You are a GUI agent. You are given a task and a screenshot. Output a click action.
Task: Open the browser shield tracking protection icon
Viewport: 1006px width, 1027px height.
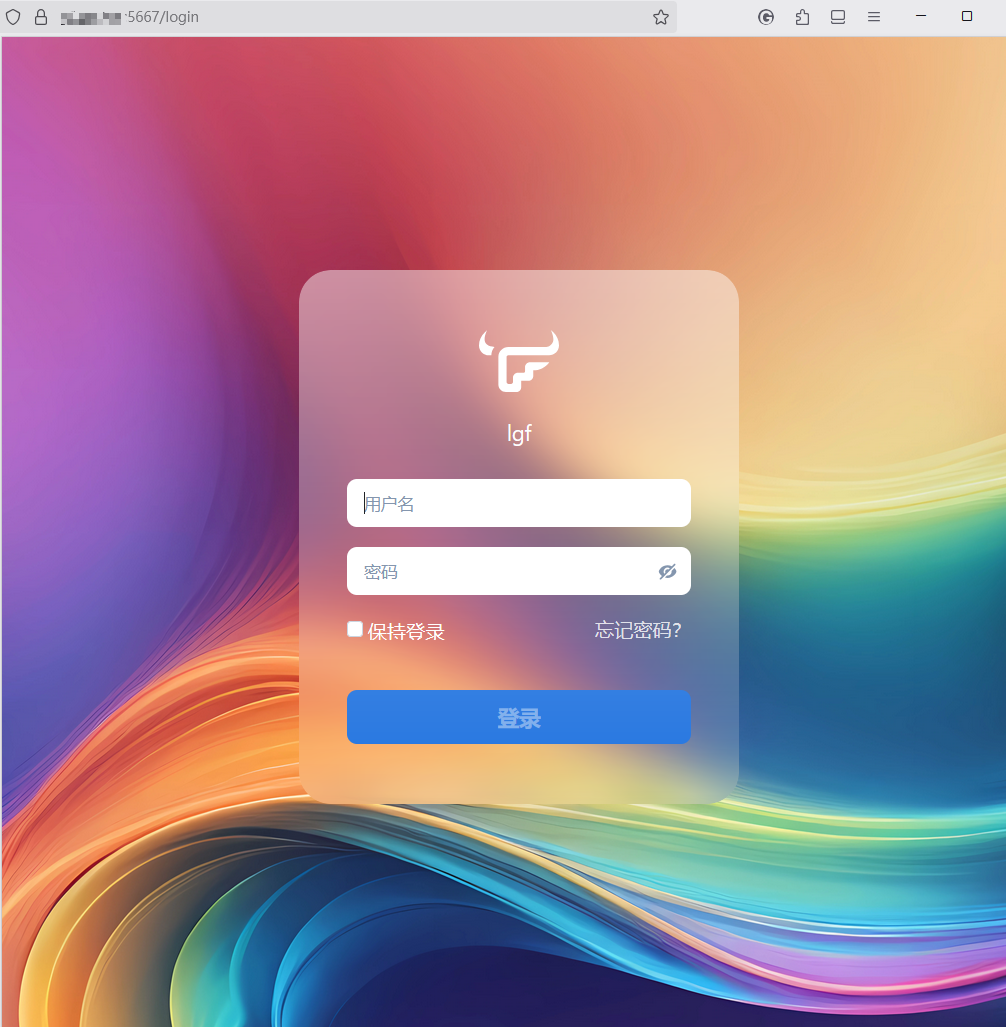click(x=13, y=17)
